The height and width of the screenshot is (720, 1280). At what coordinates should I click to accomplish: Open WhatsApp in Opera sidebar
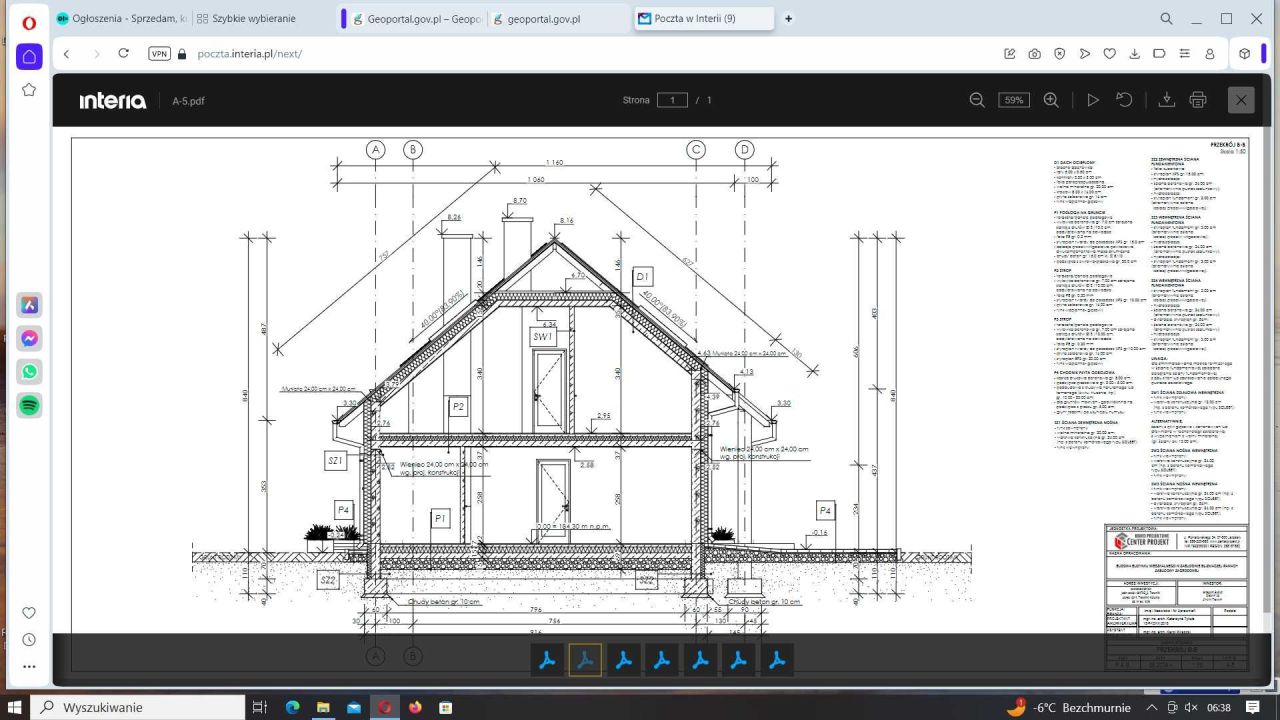(30, 372)
